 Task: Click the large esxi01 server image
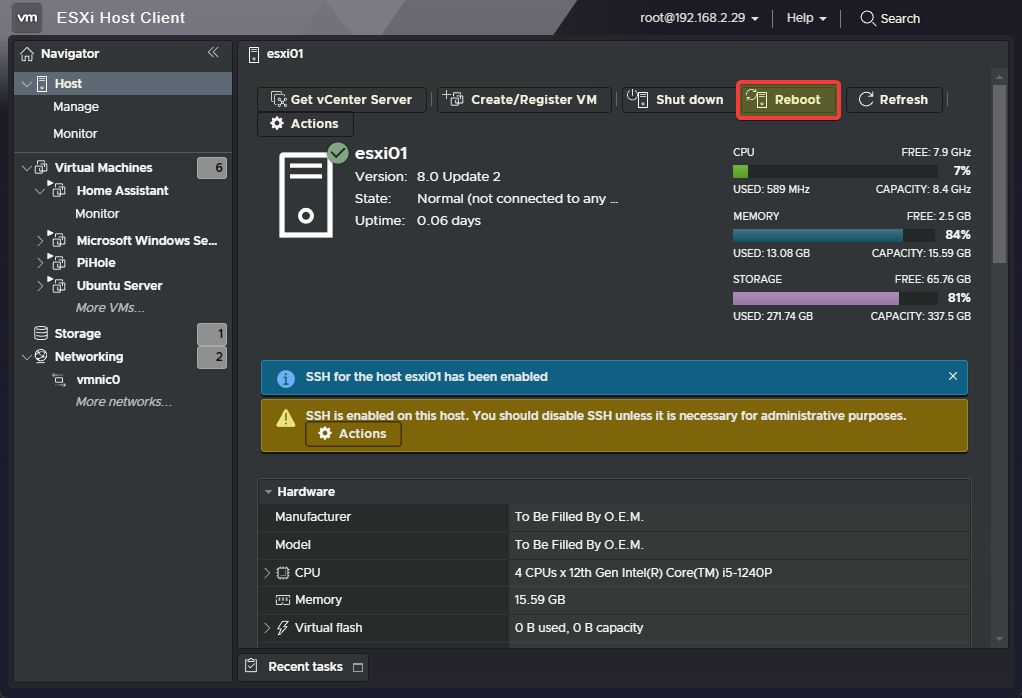[x=306, y=194]
